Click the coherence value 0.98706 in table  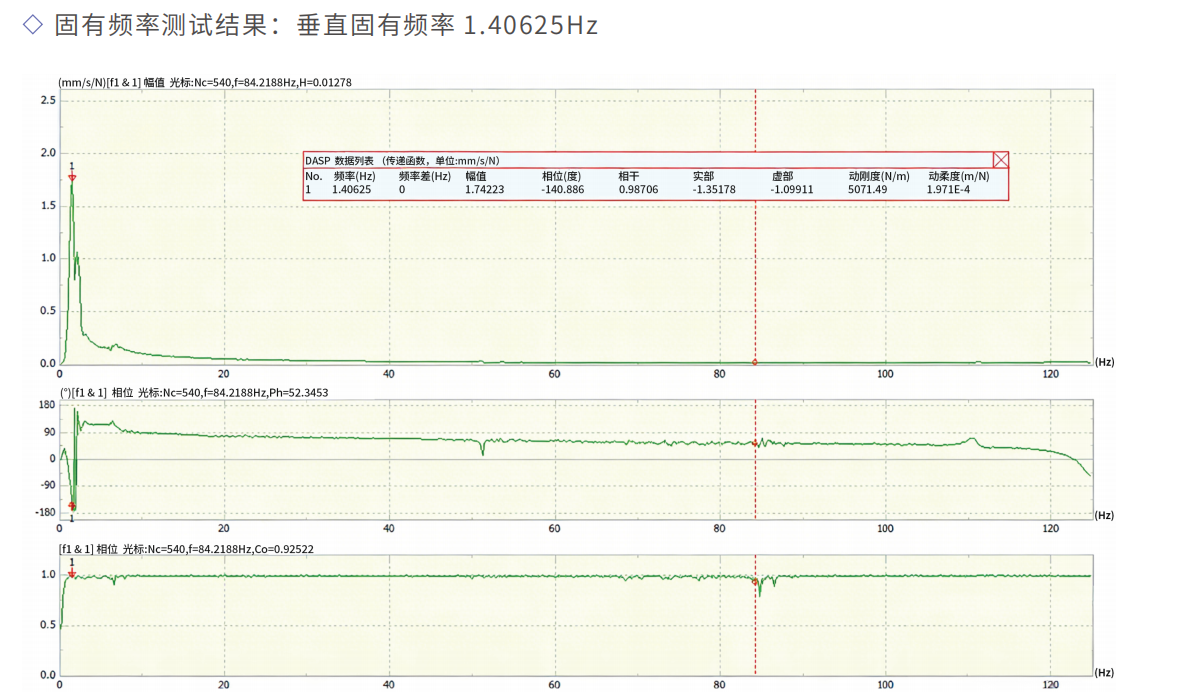click(x=638, y=189)
